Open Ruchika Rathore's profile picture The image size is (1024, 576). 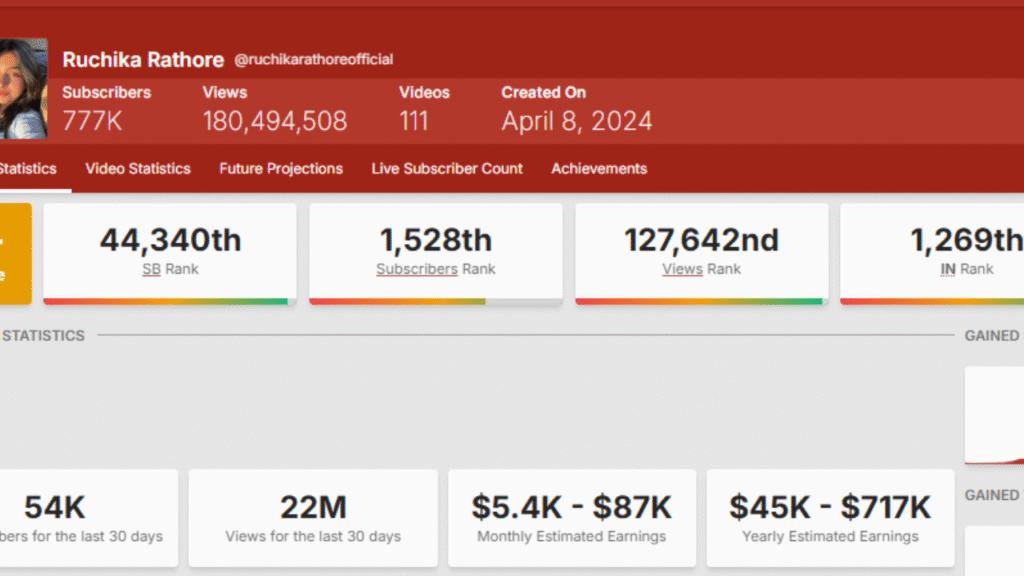coord(23,89)
